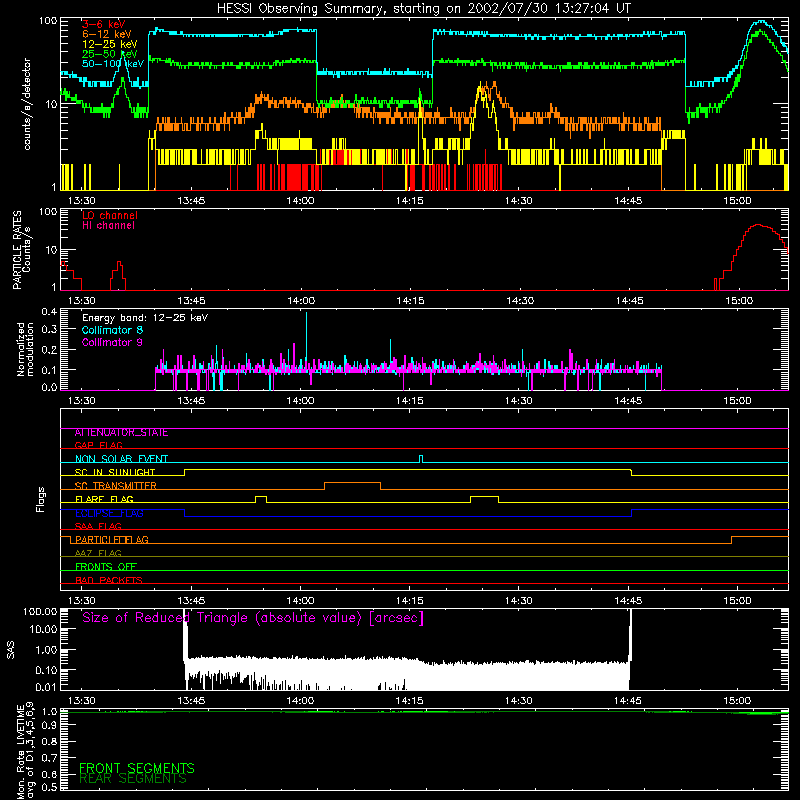Click the ATTENUATOR_STATE flag label
This screenshot has height=800, width=800.
click(x=121, y=433)
